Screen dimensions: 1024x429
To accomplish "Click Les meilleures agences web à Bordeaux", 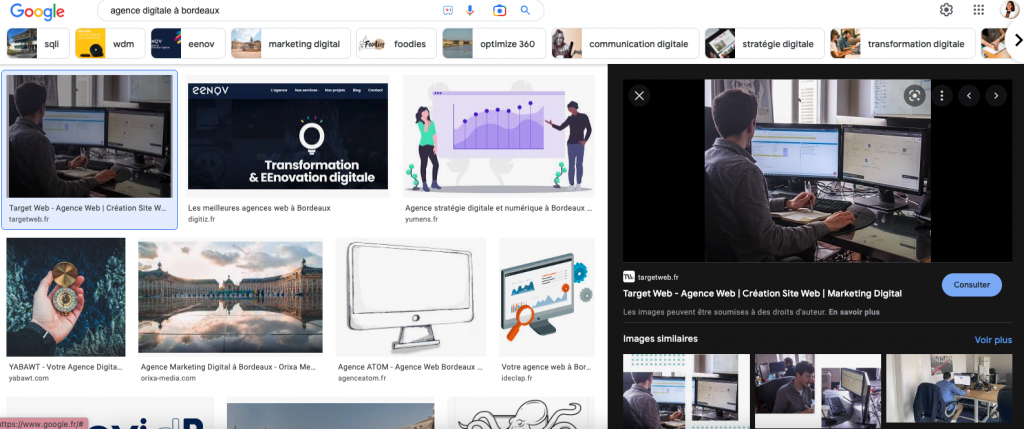I will [x=259, y=208].
